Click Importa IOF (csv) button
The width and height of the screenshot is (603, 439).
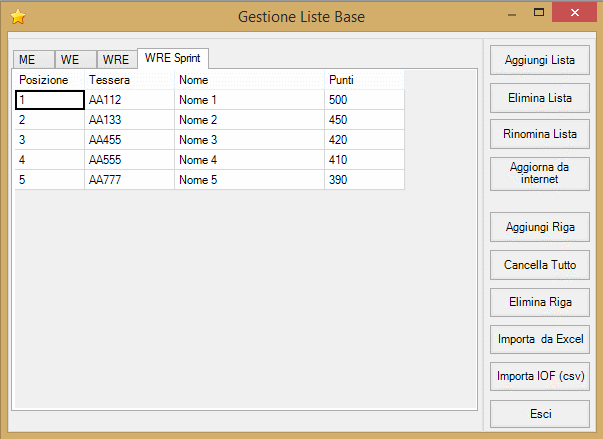coord(540,376)
